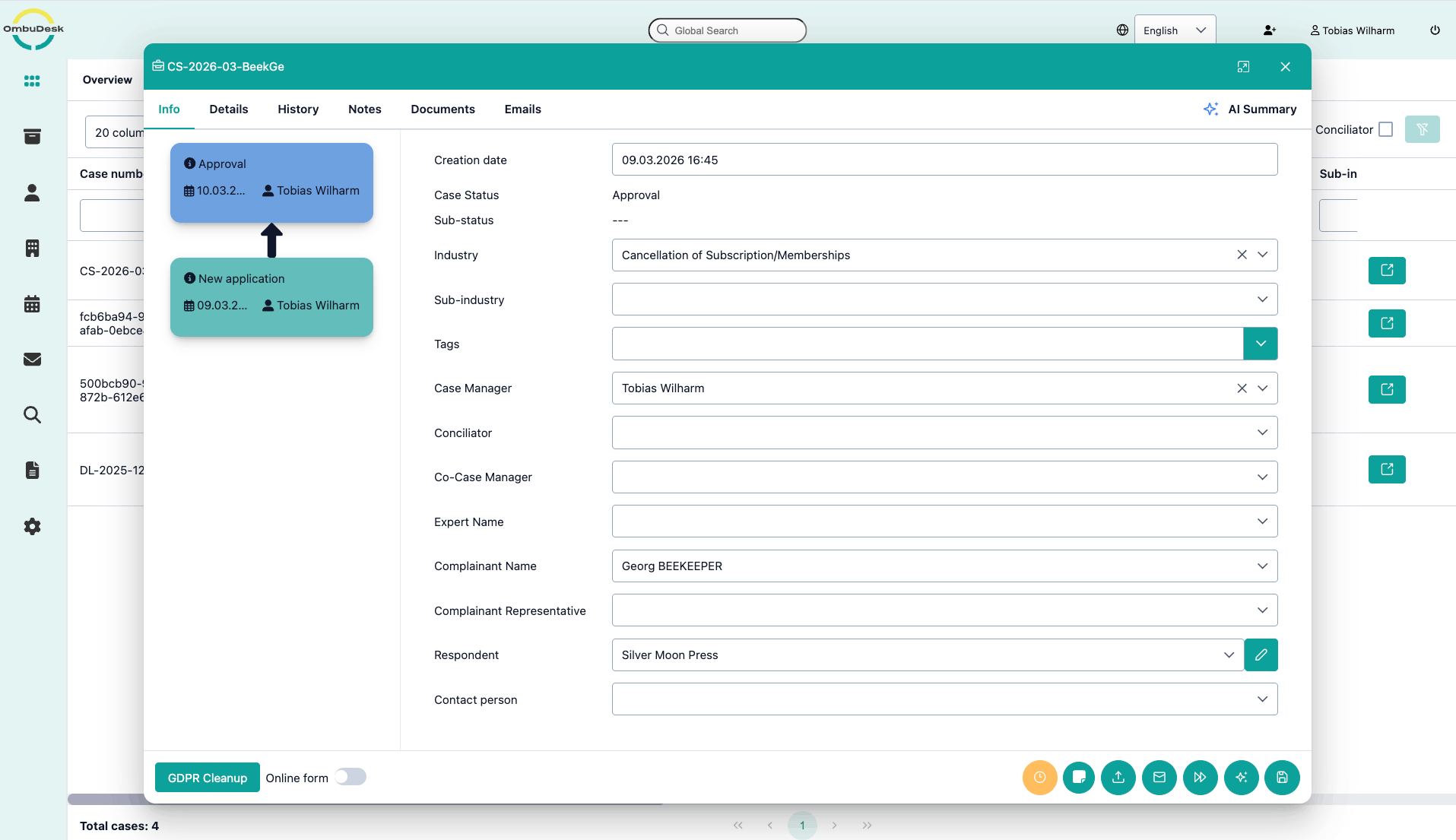Click the save case icon button
The width and height of the screenshot is (1456, 840).
coord(1282,777)
